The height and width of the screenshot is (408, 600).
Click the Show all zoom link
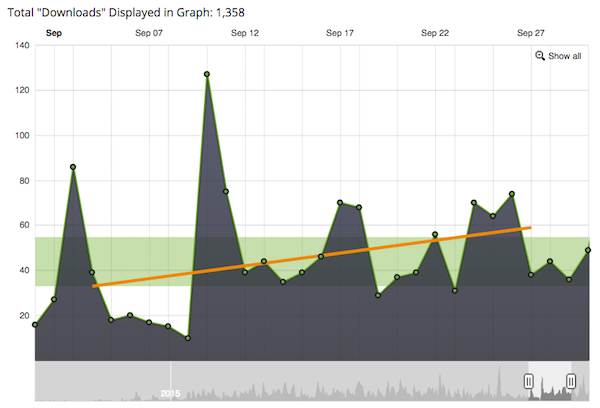pos(564,56)
